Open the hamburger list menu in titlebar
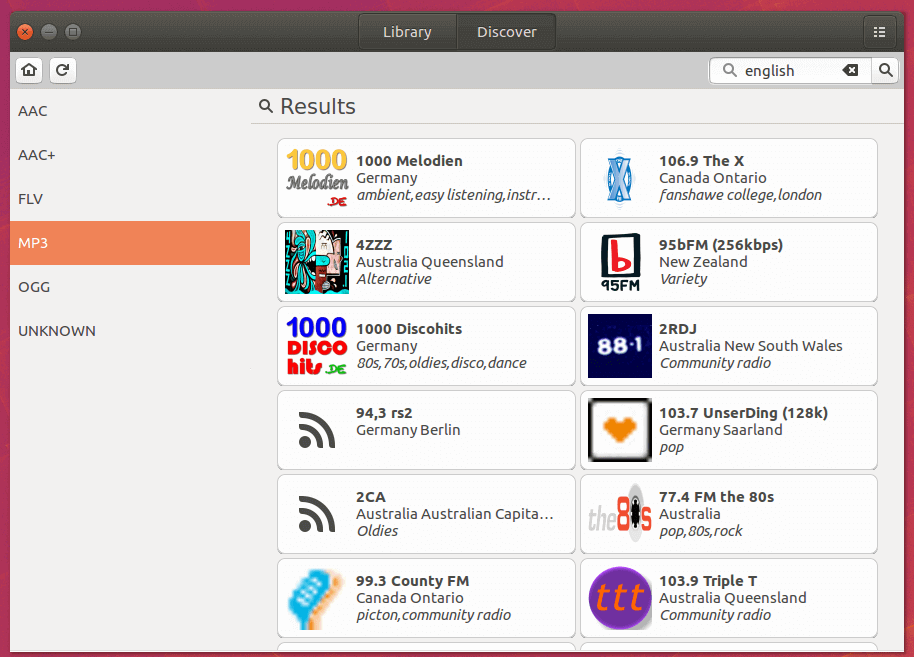Image resolution: width=914 pixels, height=657 pixels. tap(879, 32)
